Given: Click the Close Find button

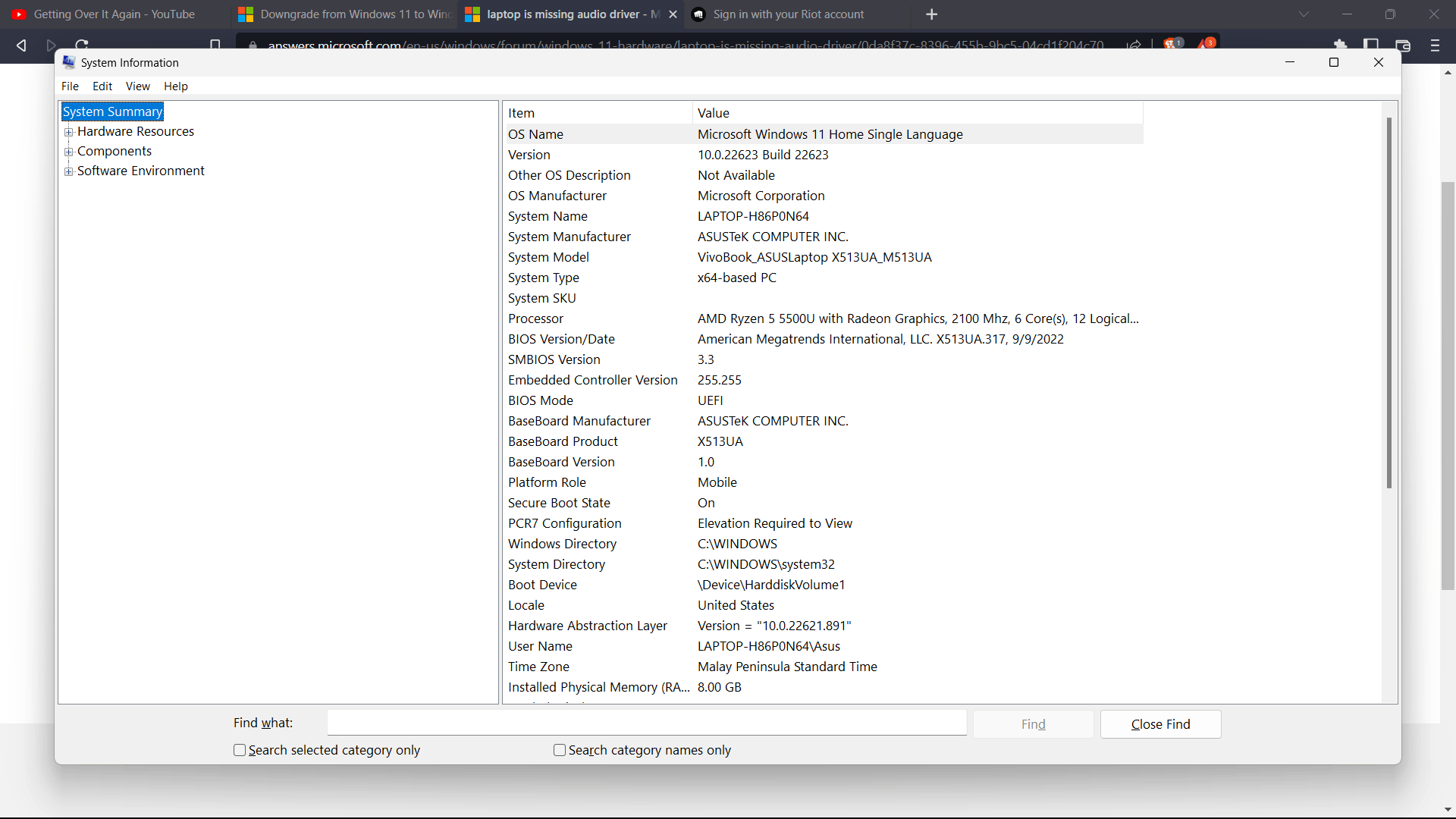Looking at the screenshot, I should click(x=1160, y=724).
